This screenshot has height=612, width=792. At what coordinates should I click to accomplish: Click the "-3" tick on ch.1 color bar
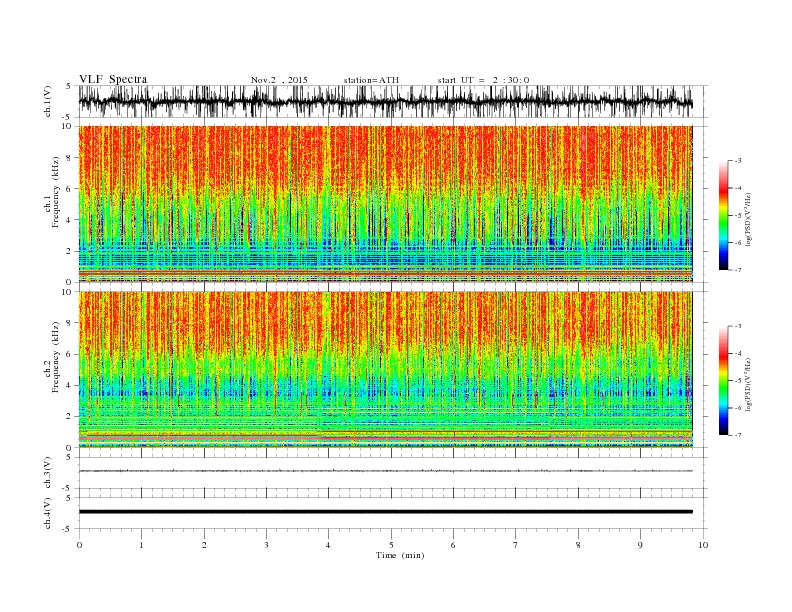click(738, 161)
